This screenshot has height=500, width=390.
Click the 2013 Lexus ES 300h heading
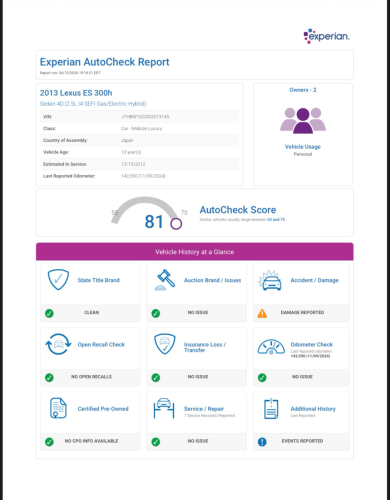(76, 93)
